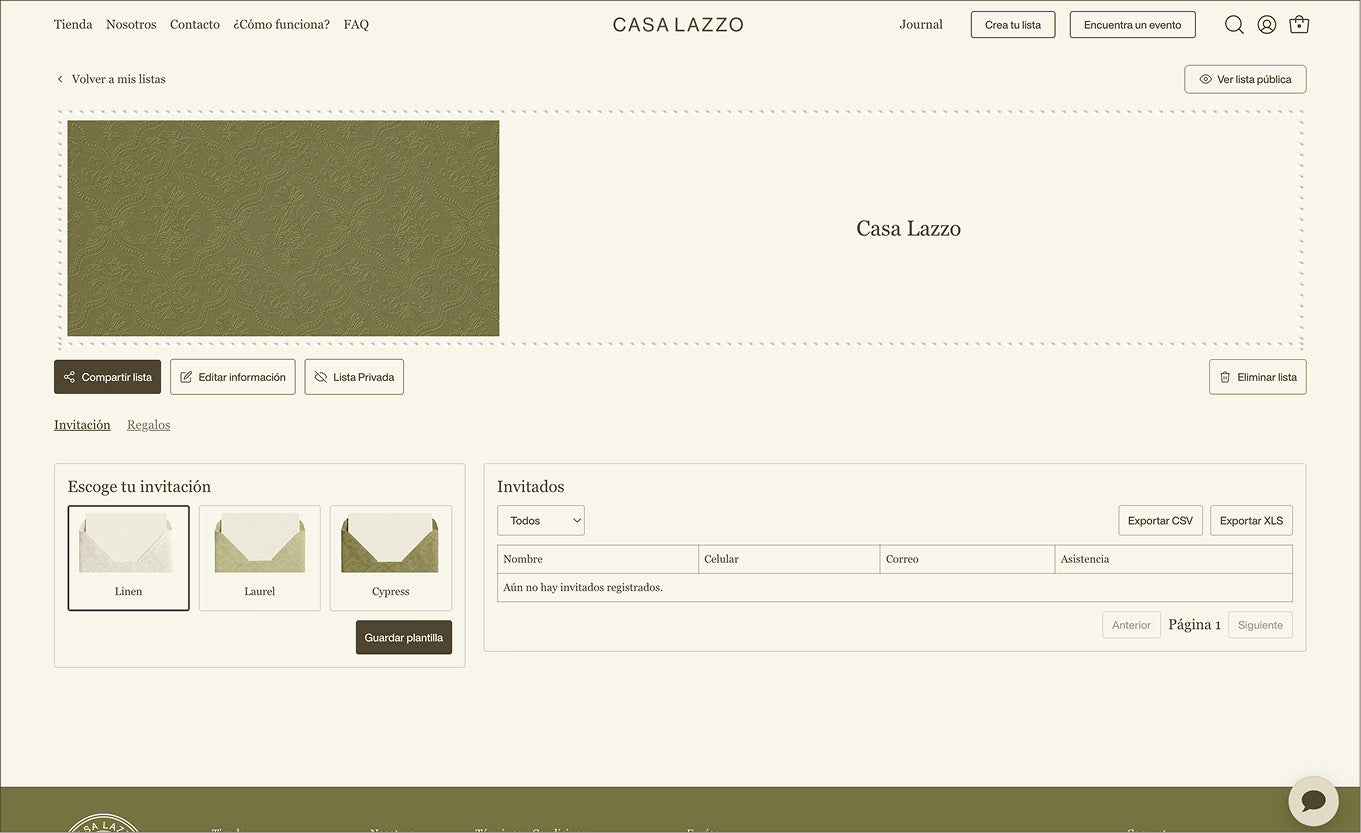Click the Siguiente pagination button
Screen dimensions: 1361x833
pyautogui.click(x=1260, y=625)
